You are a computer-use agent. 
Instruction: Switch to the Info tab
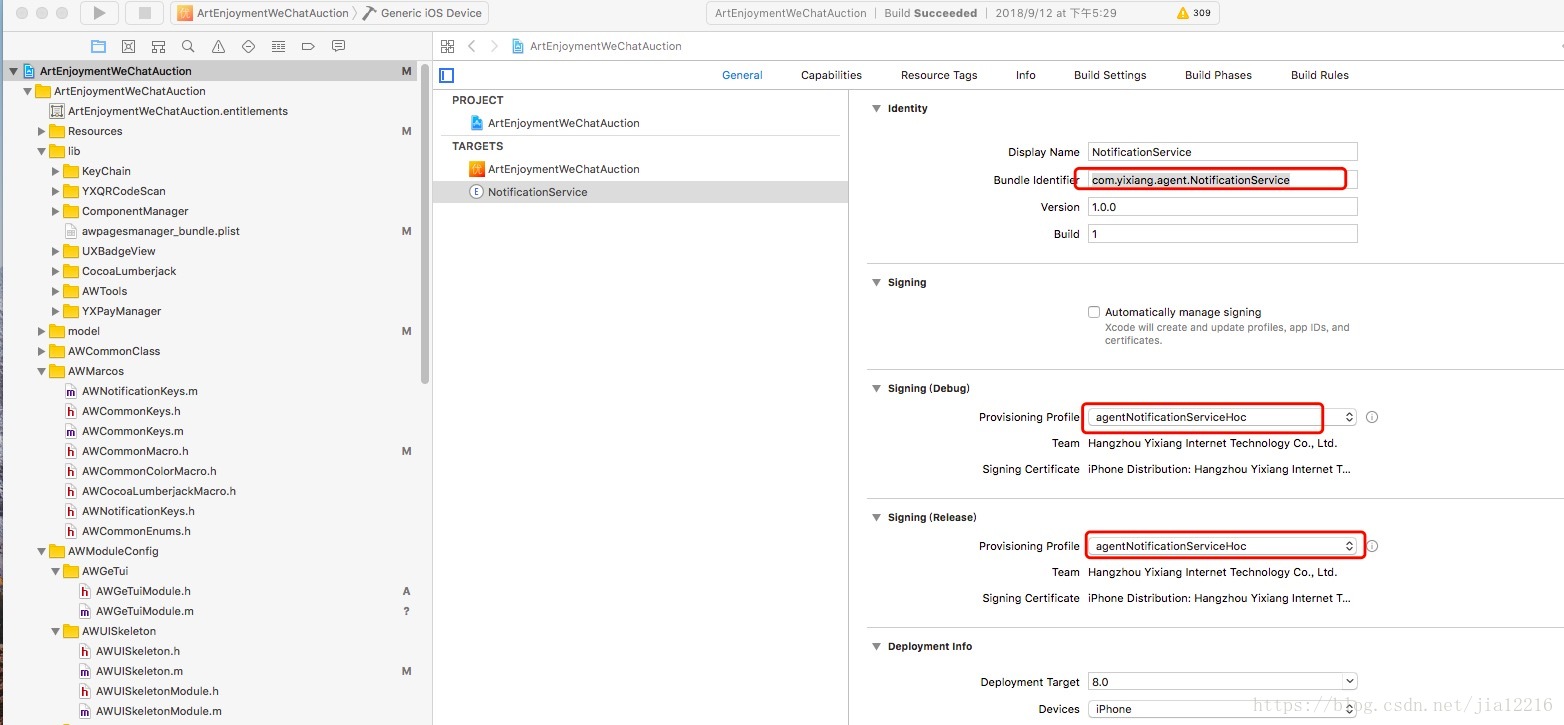tap(1026, 75)
